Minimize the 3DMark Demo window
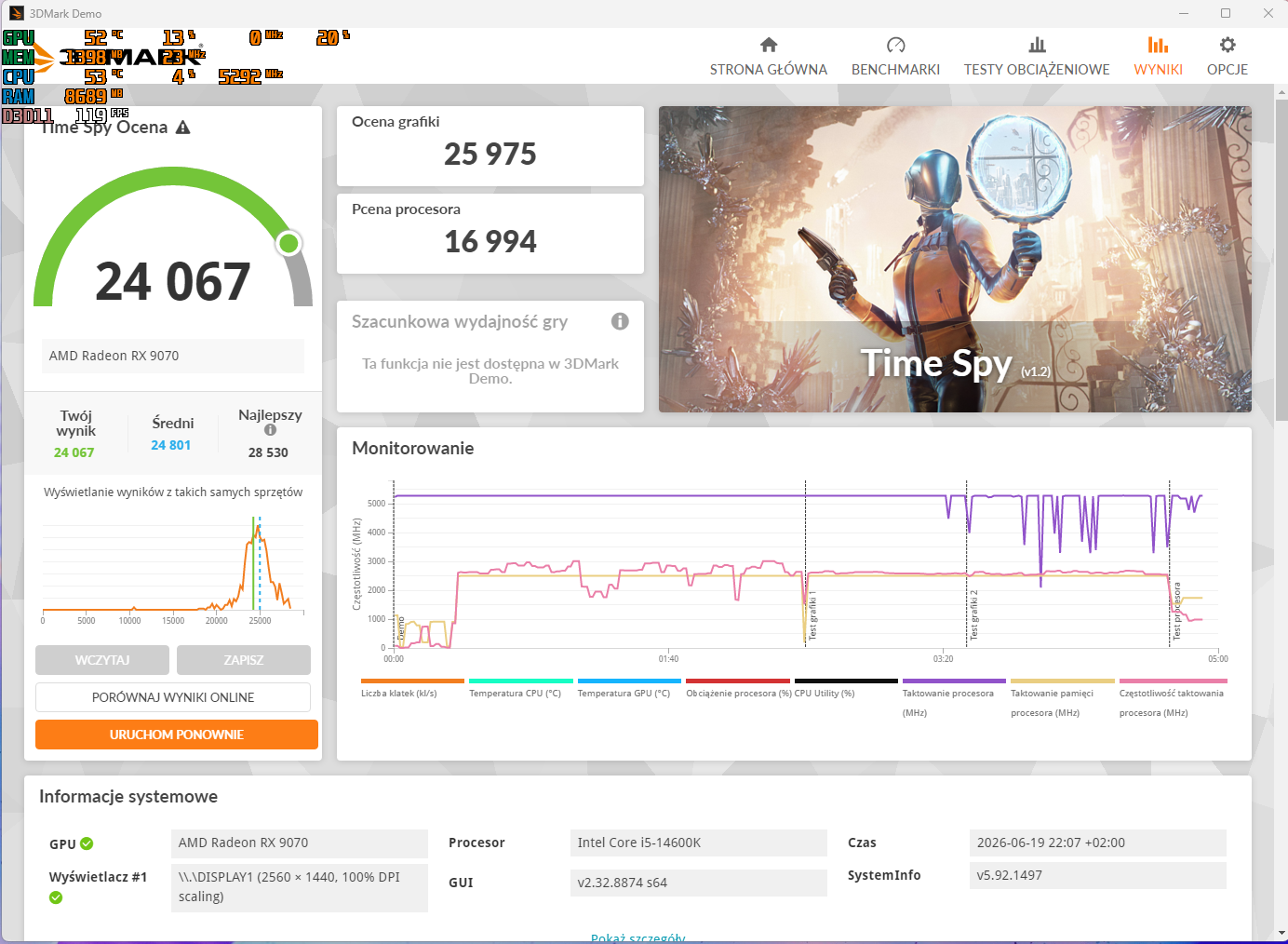The height and width of the screenshot is (944, 1288). 1184,13
